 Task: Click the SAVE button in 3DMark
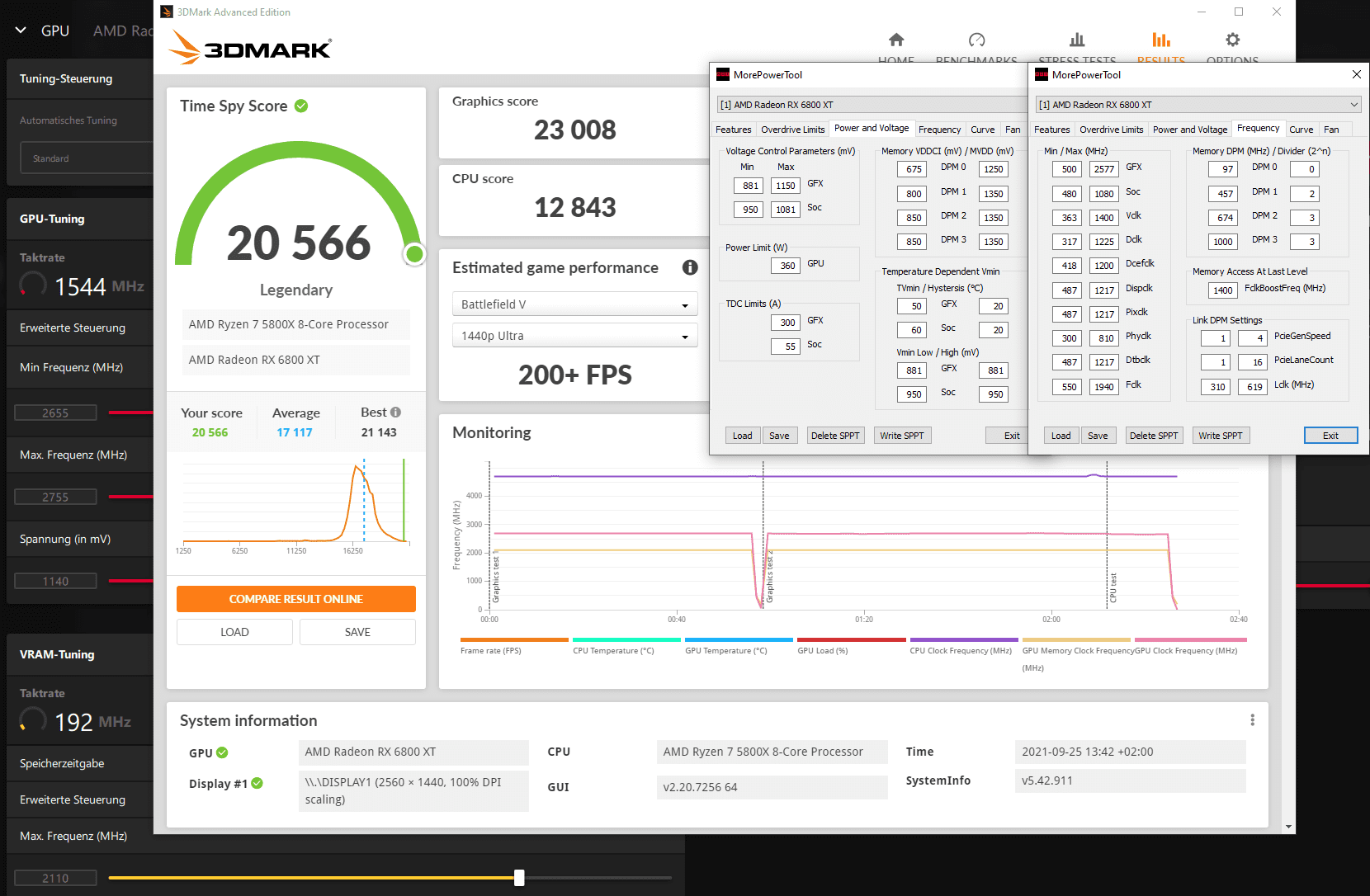coord(357,632)
